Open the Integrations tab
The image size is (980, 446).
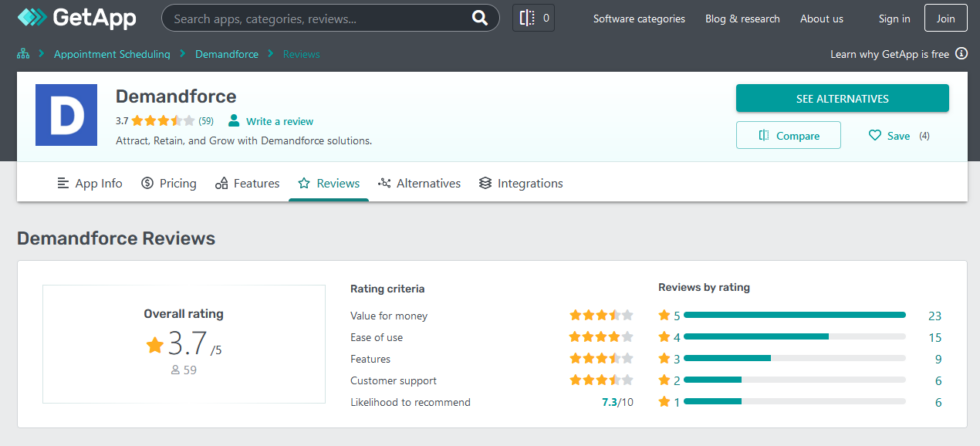[520, 183]
